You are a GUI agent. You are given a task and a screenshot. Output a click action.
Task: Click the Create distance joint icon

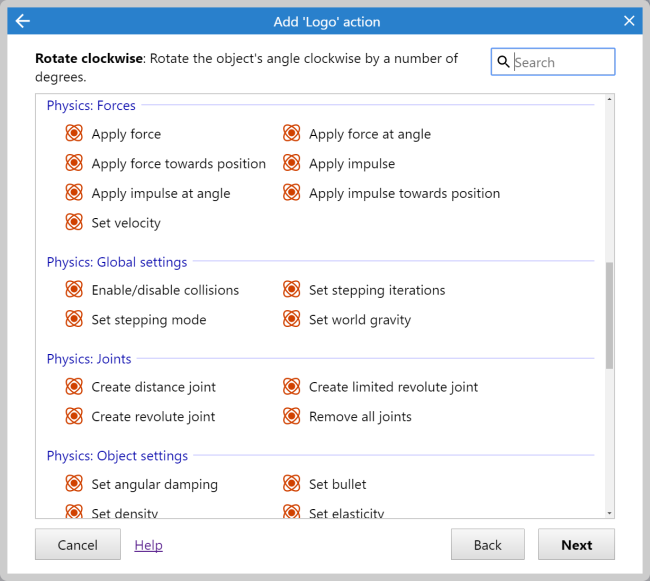coord(74,387)
